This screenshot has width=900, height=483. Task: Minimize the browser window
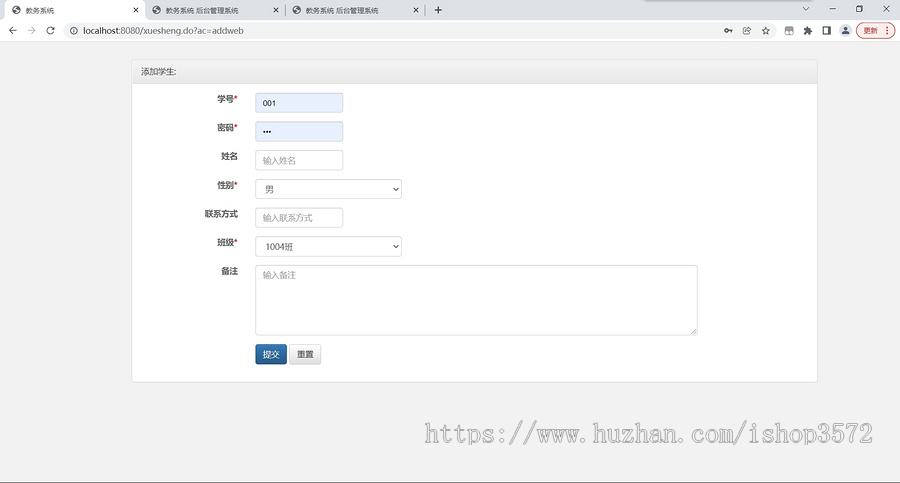(x=832, y=9)
